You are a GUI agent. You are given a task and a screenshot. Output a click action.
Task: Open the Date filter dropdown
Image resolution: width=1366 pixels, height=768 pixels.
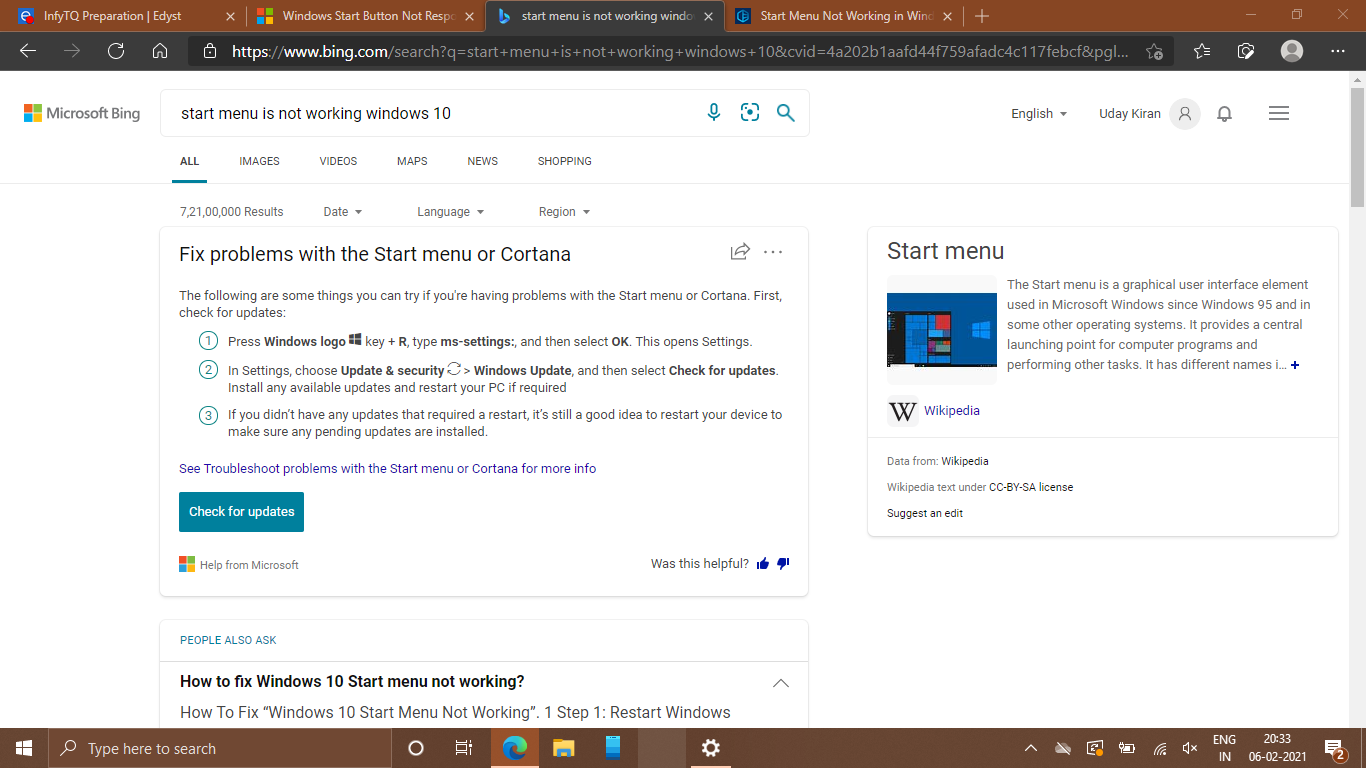point(343,212)
